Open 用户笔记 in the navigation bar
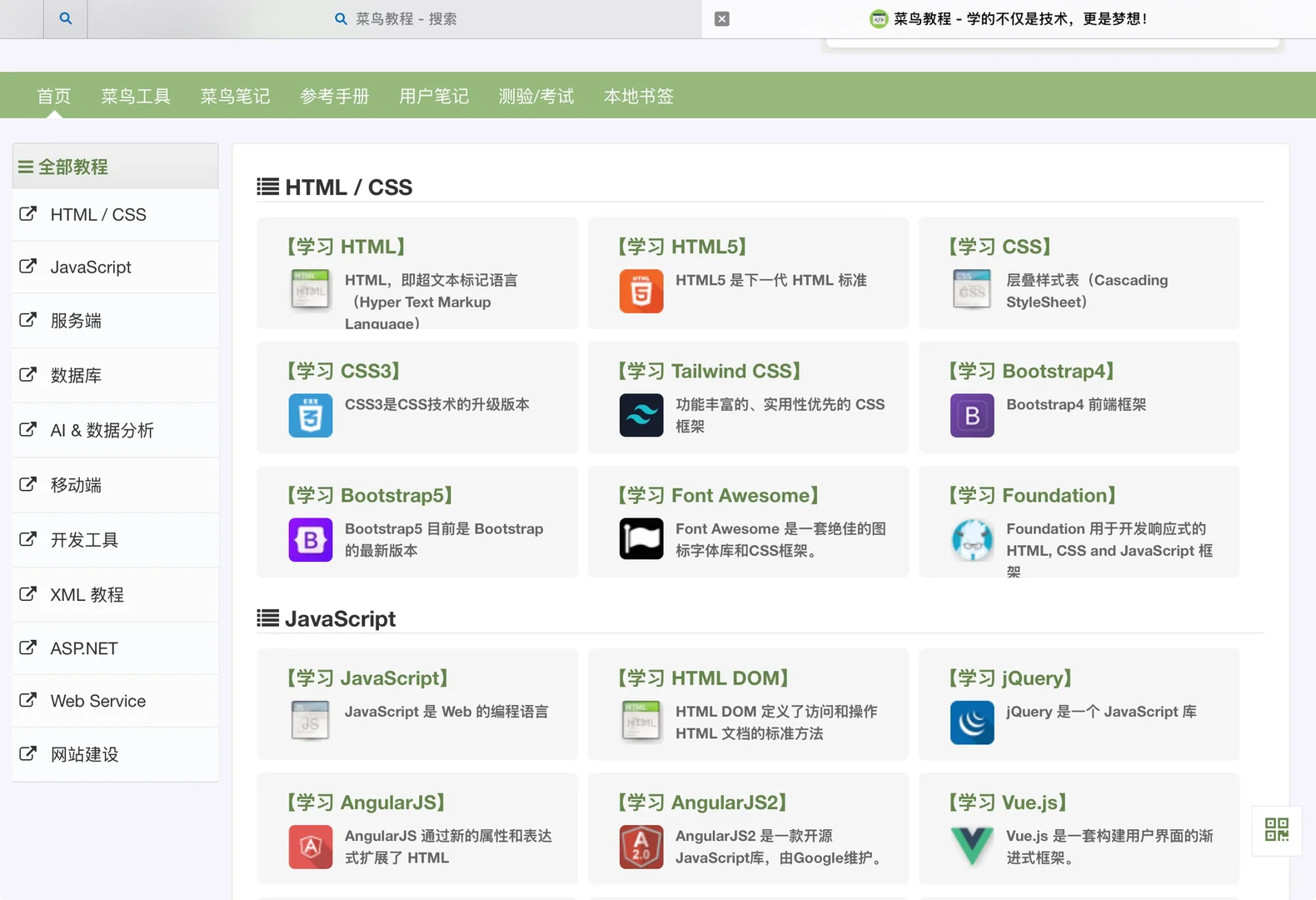The height and width of the screenshot is (900, 1316). (434, 96)
